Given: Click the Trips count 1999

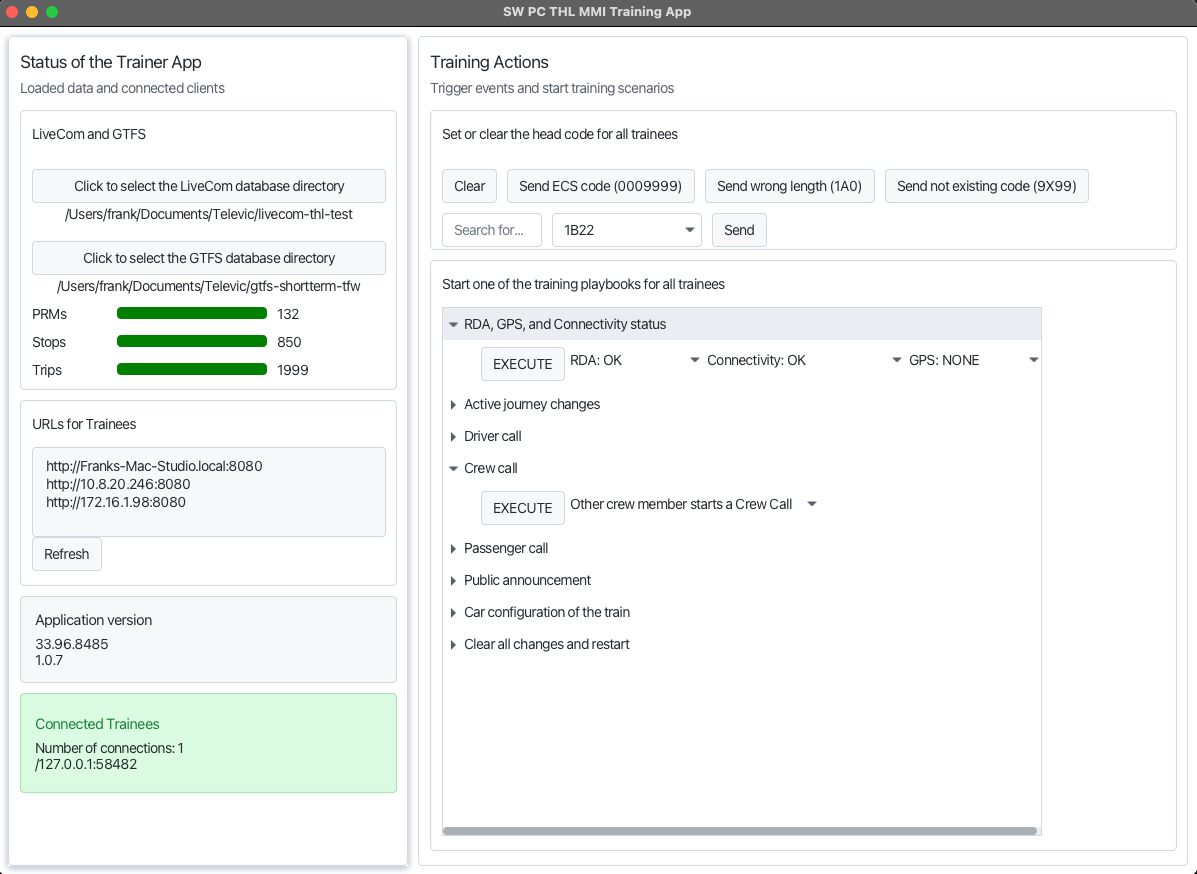Looking at the screenshot, I should [292, 371].
